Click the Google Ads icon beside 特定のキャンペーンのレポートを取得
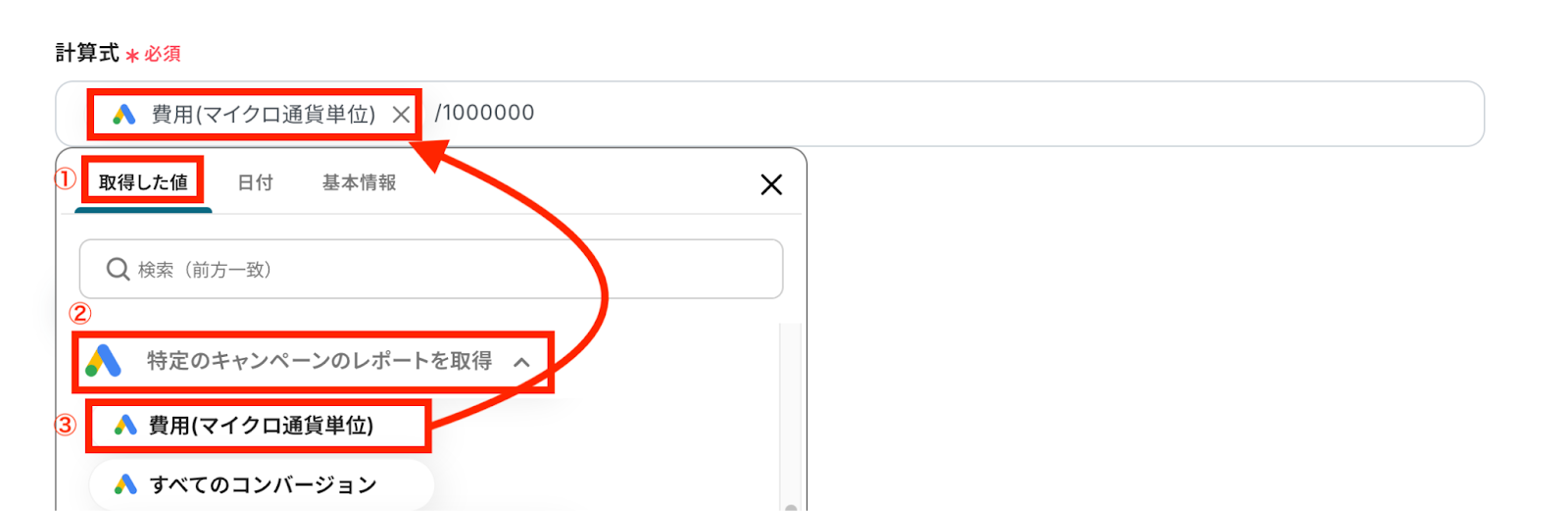The width and height of the screenshot is (1568, 511). [x=103, y=361]
